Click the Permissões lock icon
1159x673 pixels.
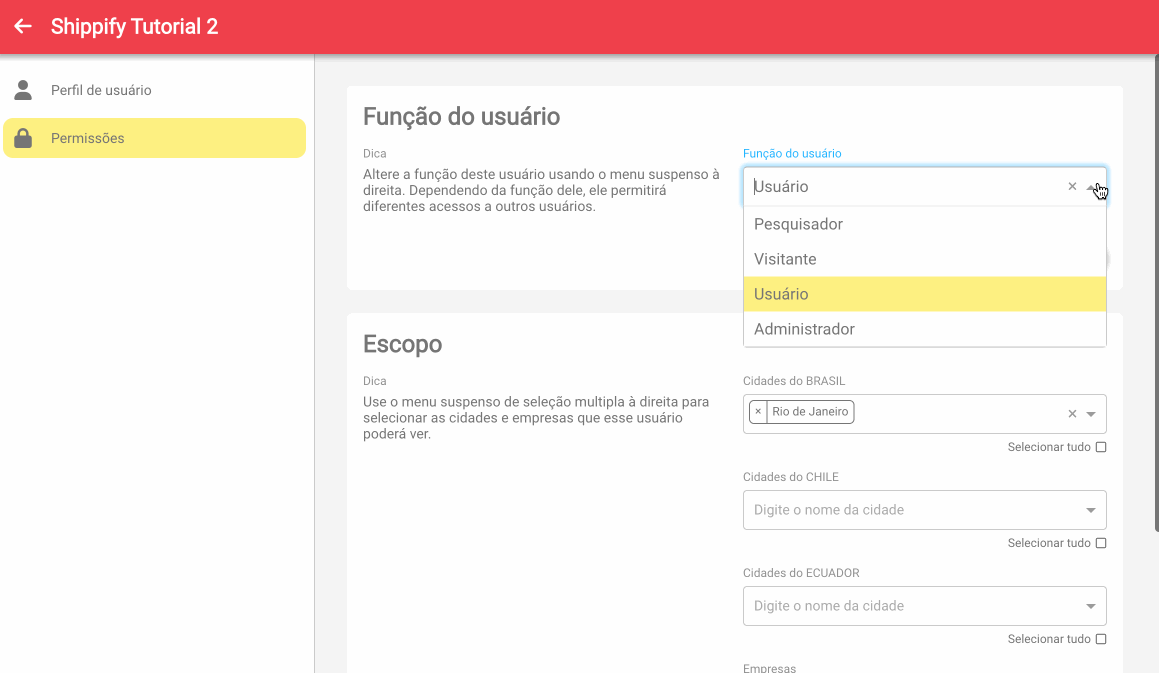click(23, 138)
